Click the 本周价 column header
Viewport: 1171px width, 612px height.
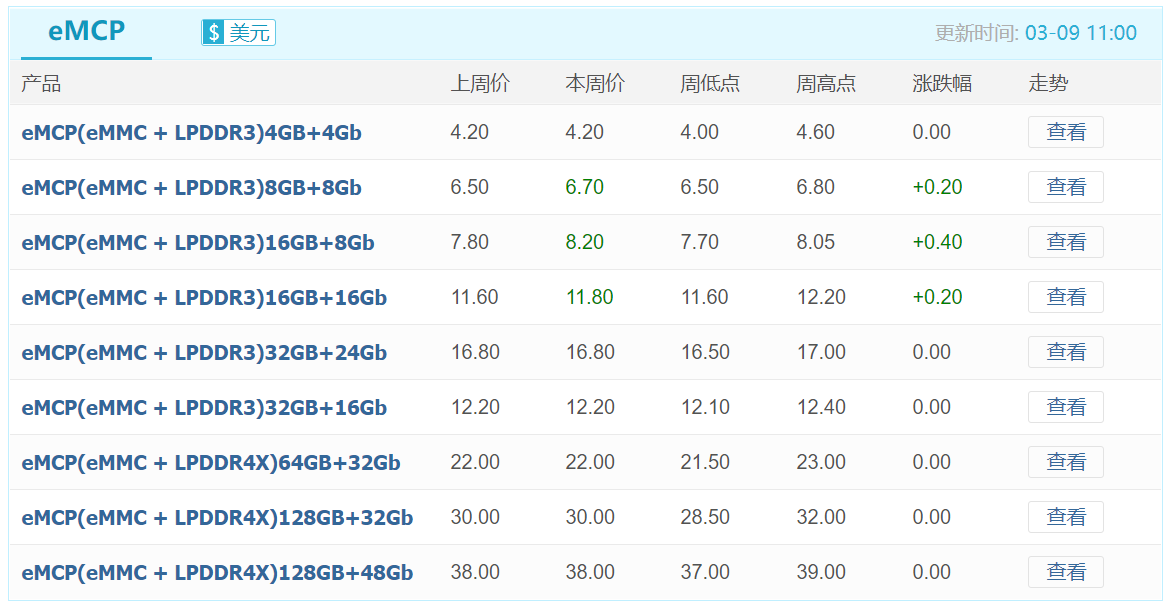click(x=595, y=83)
